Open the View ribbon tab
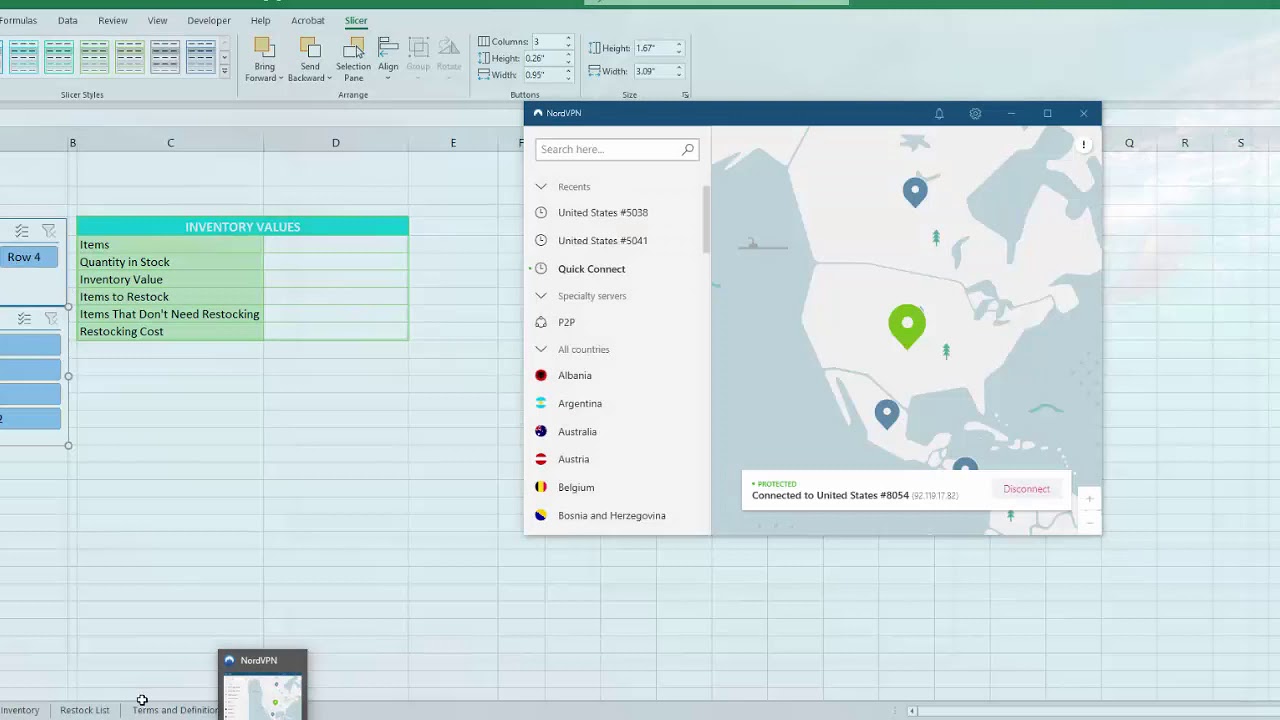The image size is (1280, 720). (x=157, y=20)
